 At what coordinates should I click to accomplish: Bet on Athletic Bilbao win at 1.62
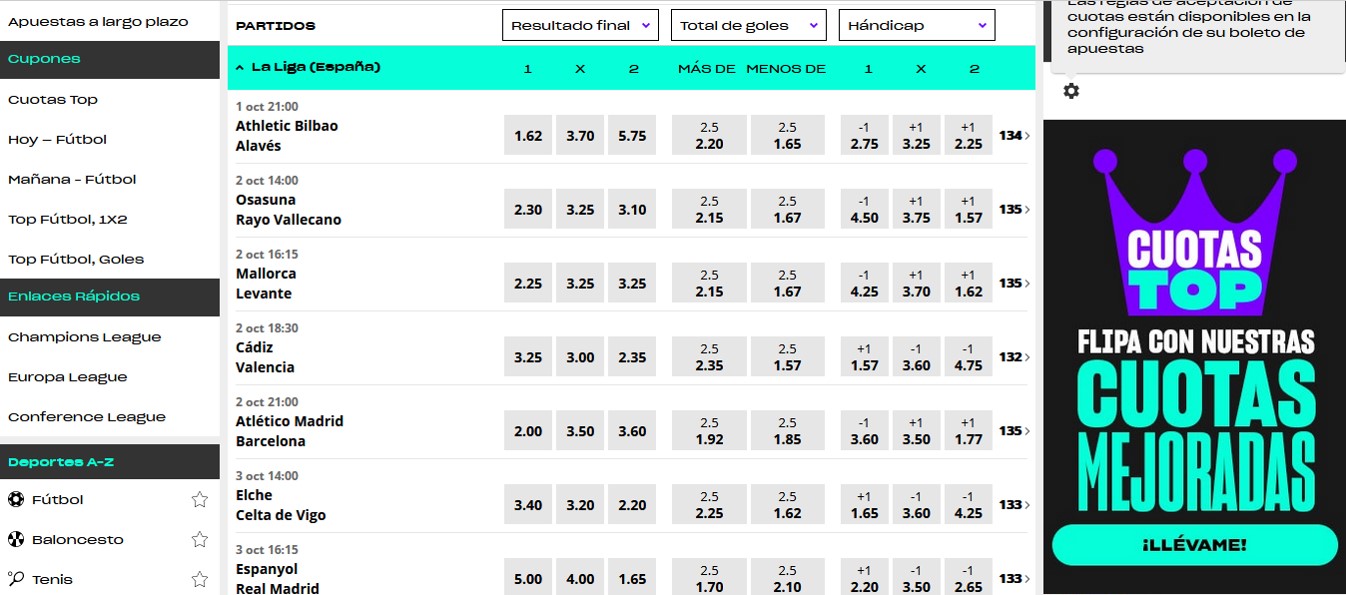point(528,135)
